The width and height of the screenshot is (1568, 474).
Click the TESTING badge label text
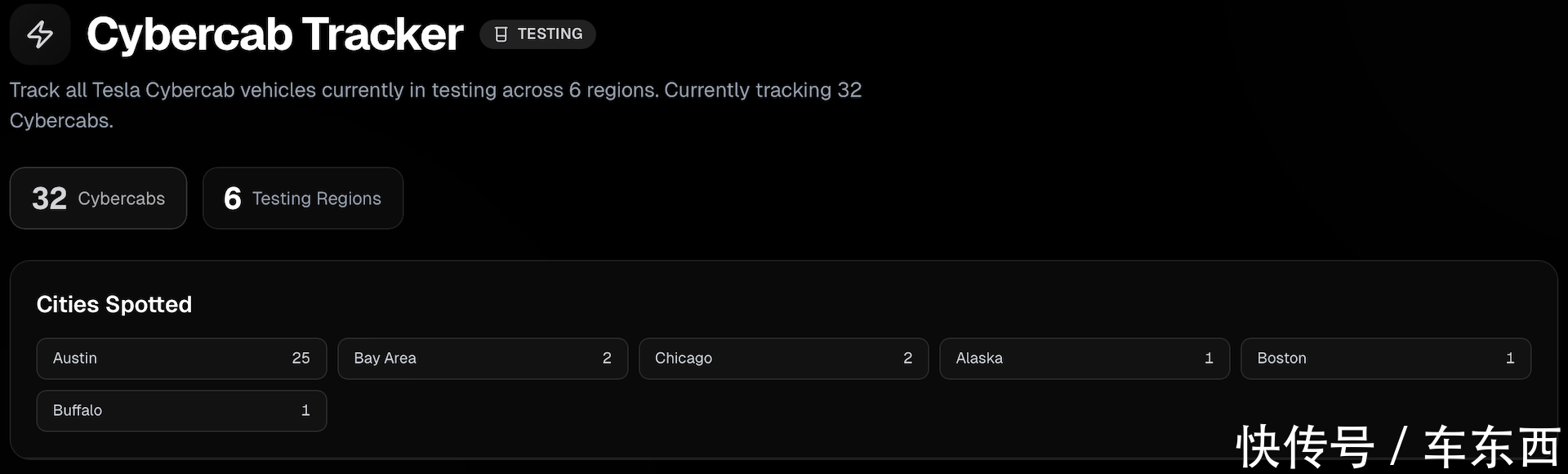click(550, 34)
